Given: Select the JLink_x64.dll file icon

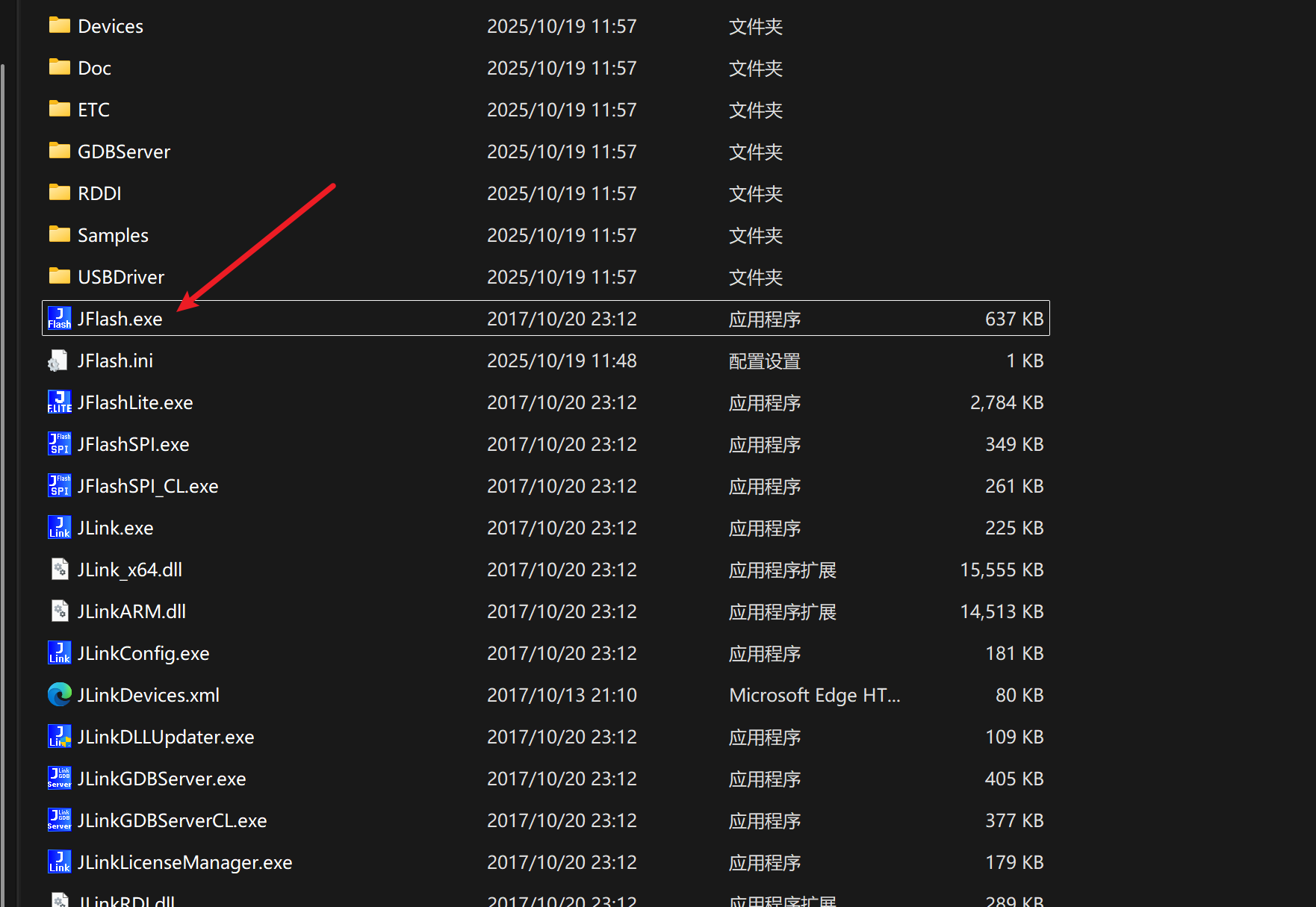Looking at the screenshot, I should pyautogui.click(x=60, y=569).
